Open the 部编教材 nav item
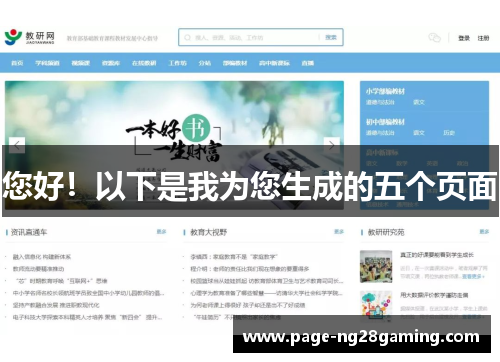 click(235, 63)
